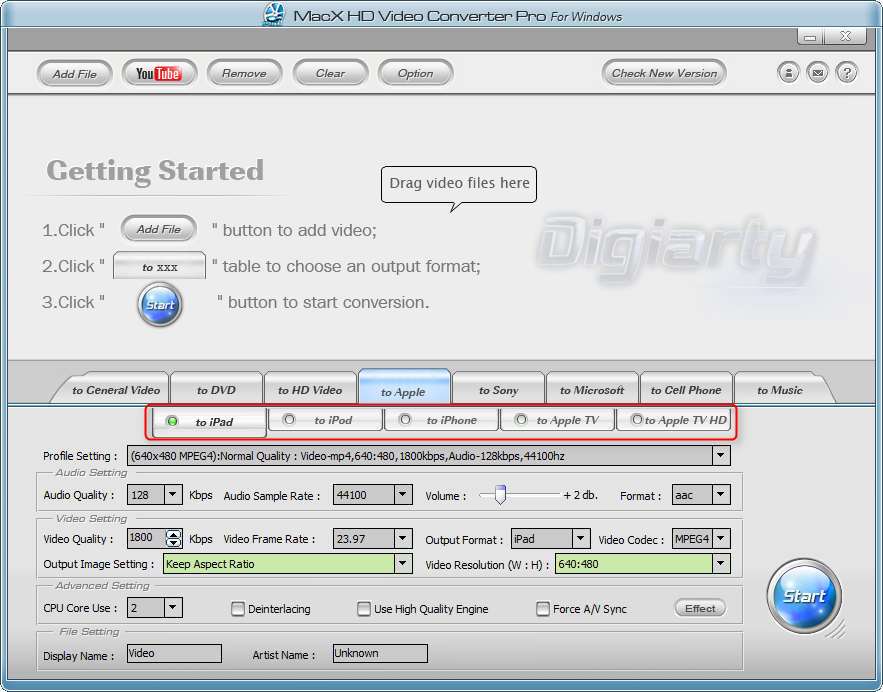The height and width of the screenshot is (692, 883).
Task: Open the Video Frame Rate dropdown
Action: (x=403, y=538)
